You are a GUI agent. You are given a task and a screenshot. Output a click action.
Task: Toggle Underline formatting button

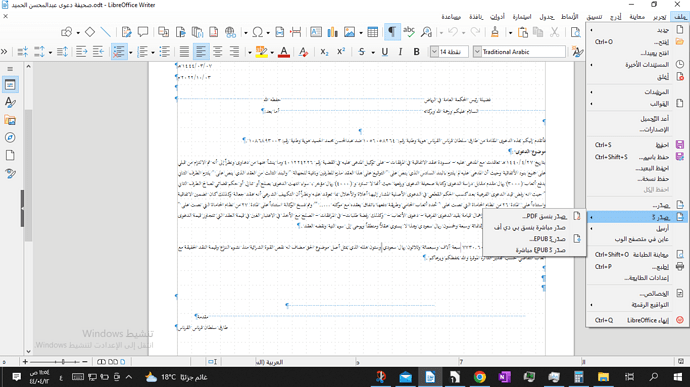pos(384,52)
